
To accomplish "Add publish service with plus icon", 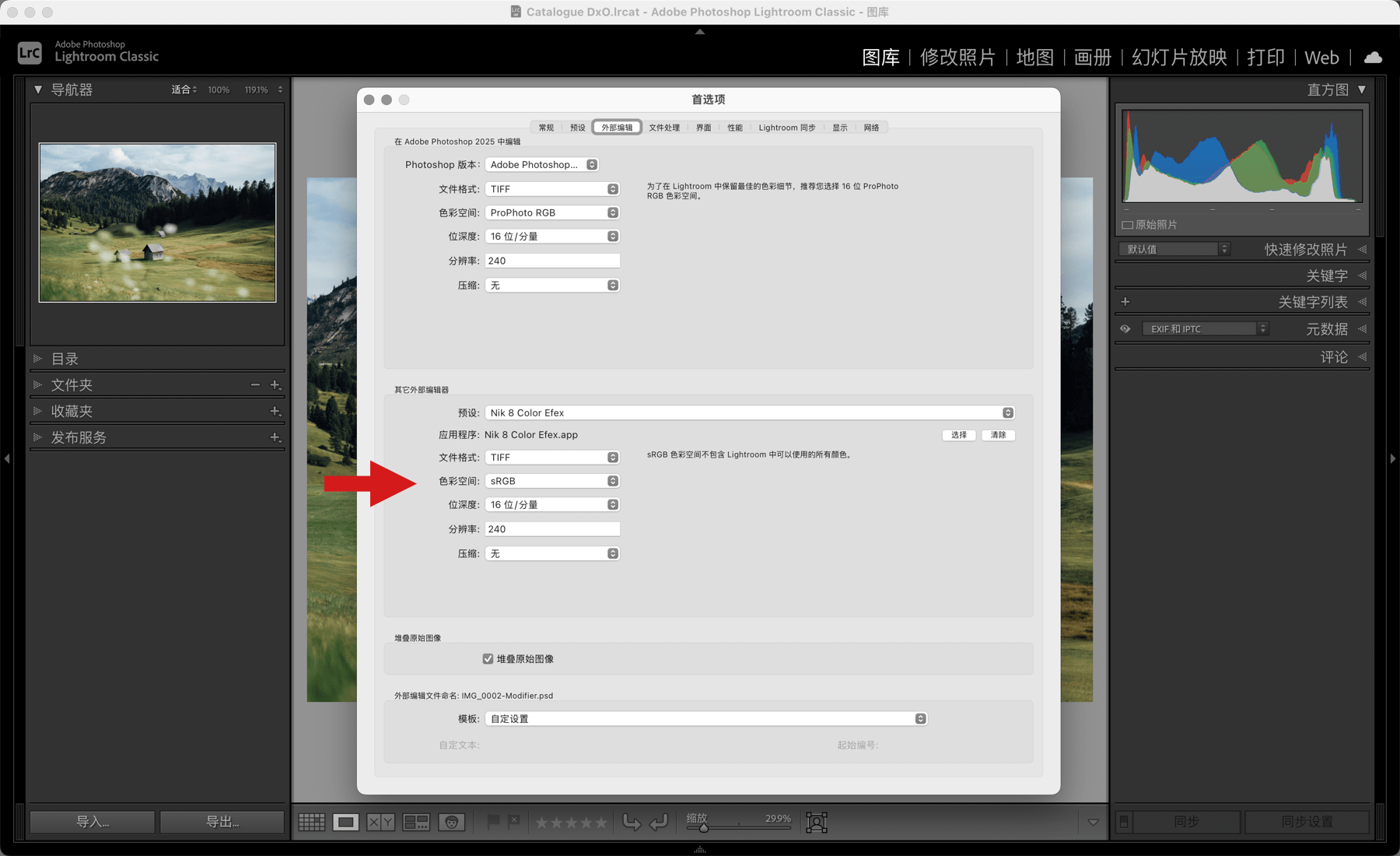I will [275, 437].
